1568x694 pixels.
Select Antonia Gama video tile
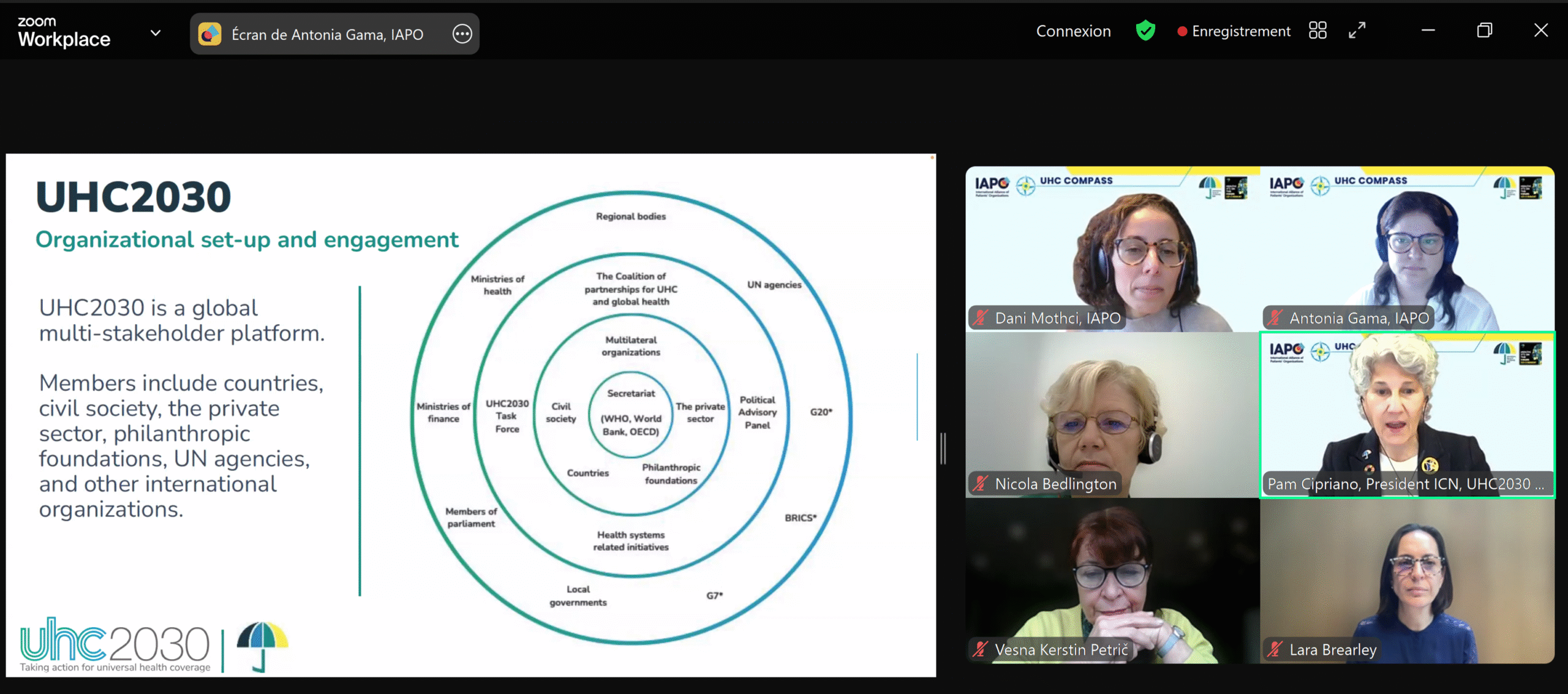1408,249
